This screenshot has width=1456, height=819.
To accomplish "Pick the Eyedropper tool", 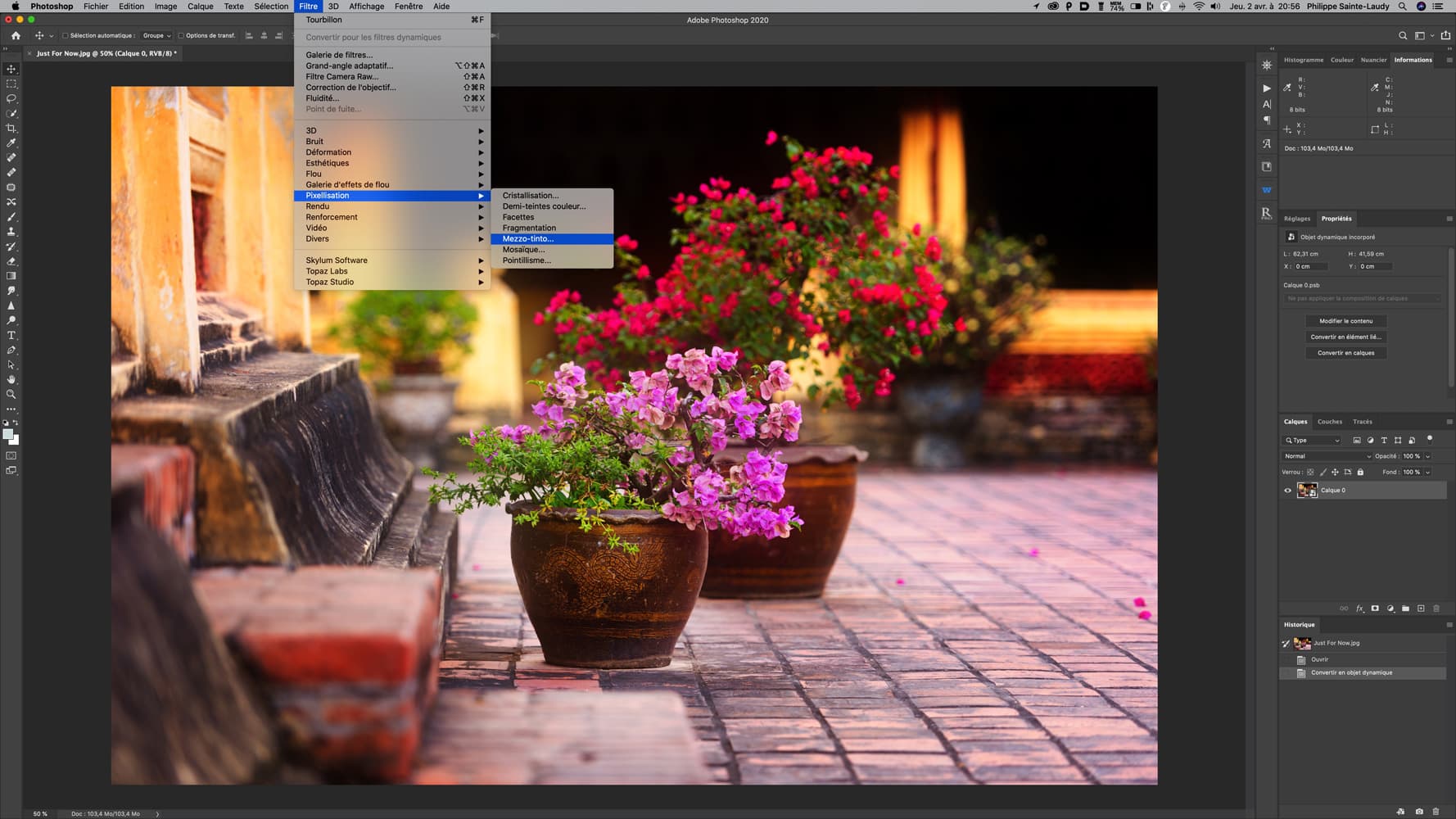I will point(11,143).
